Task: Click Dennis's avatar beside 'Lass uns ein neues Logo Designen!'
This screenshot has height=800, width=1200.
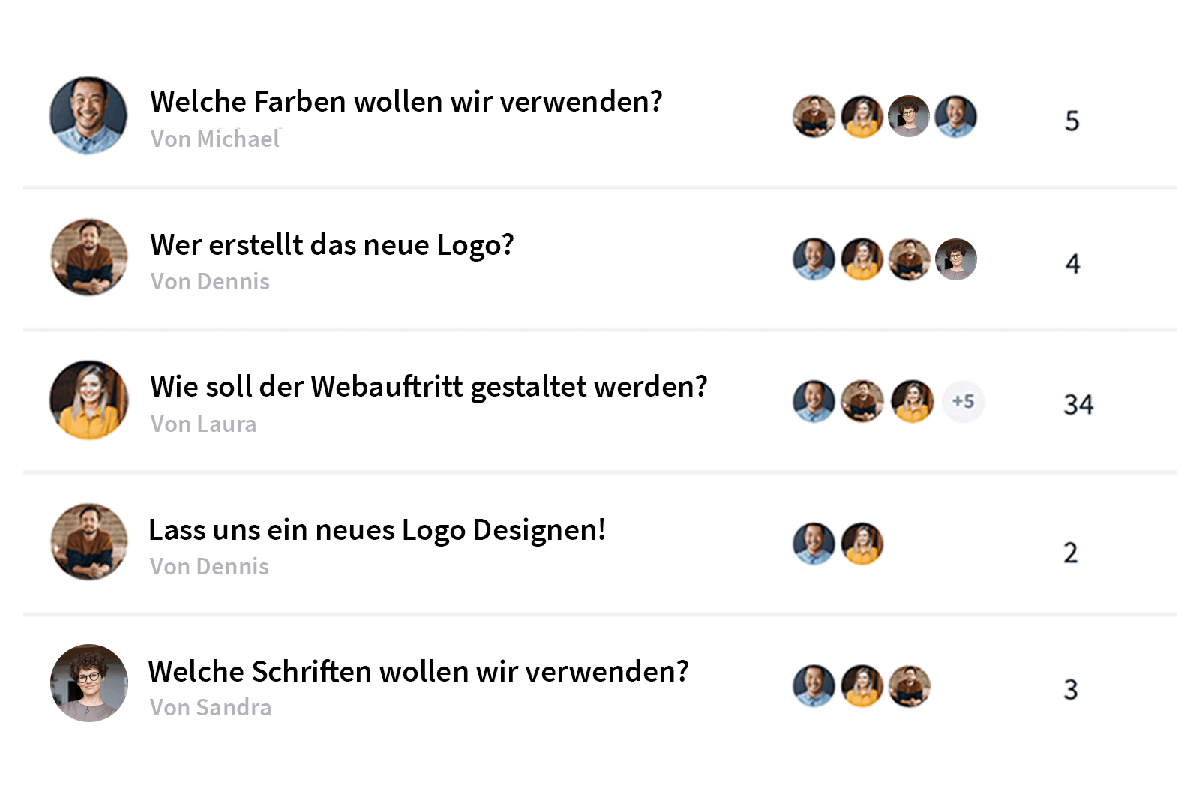Action: click(x=89, y=542)
